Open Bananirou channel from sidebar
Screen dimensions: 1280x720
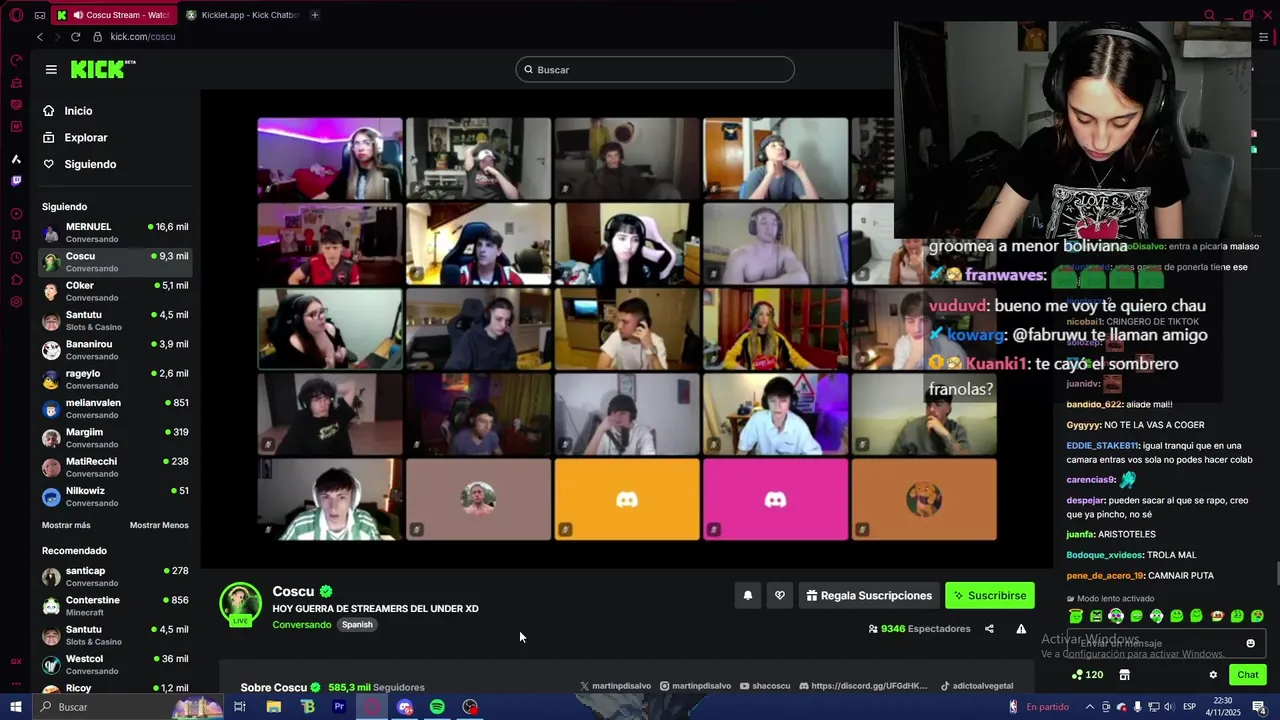click(x=115, y=350)
